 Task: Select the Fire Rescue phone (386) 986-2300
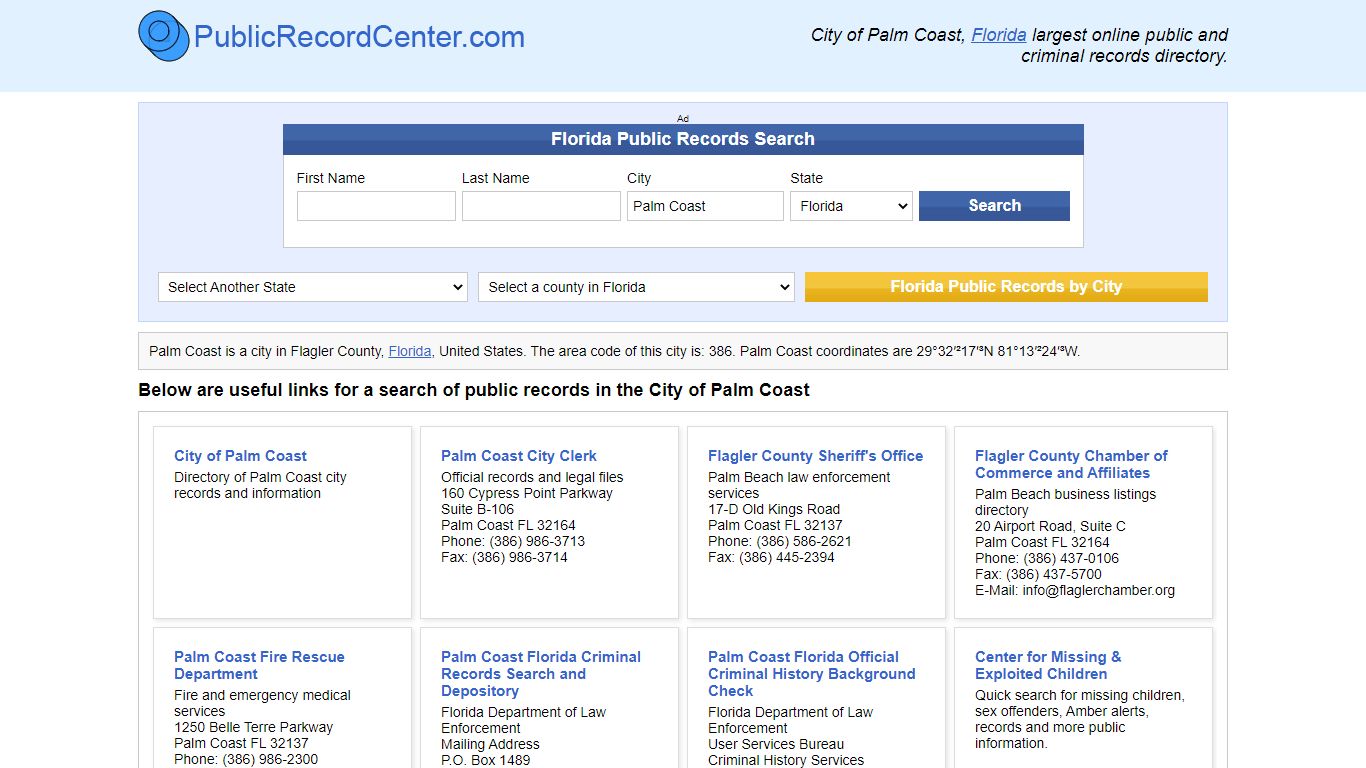270,759
